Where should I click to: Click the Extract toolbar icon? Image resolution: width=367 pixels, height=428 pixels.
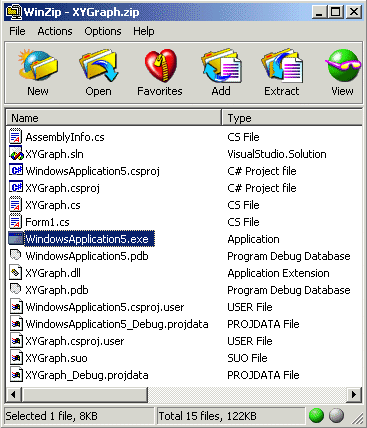[282, 66]
